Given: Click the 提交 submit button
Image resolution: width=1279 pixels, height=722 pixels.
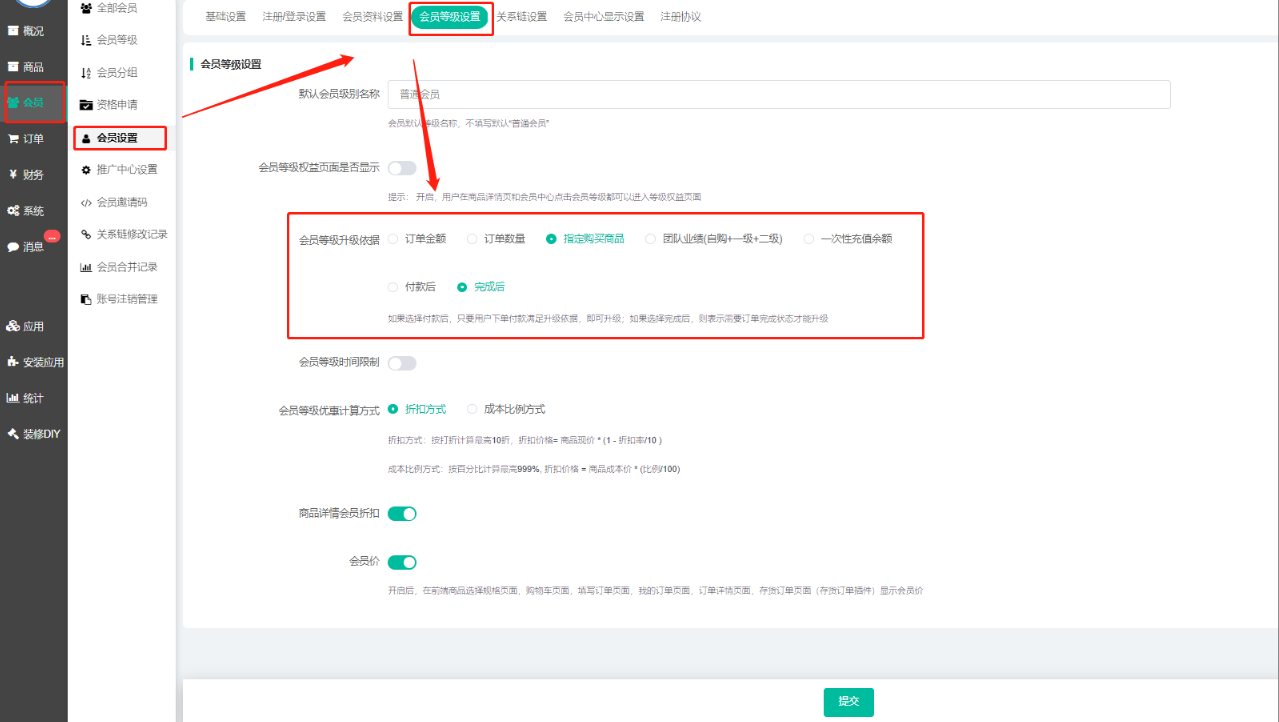Looking at the screenshot, I should (849, 702).
